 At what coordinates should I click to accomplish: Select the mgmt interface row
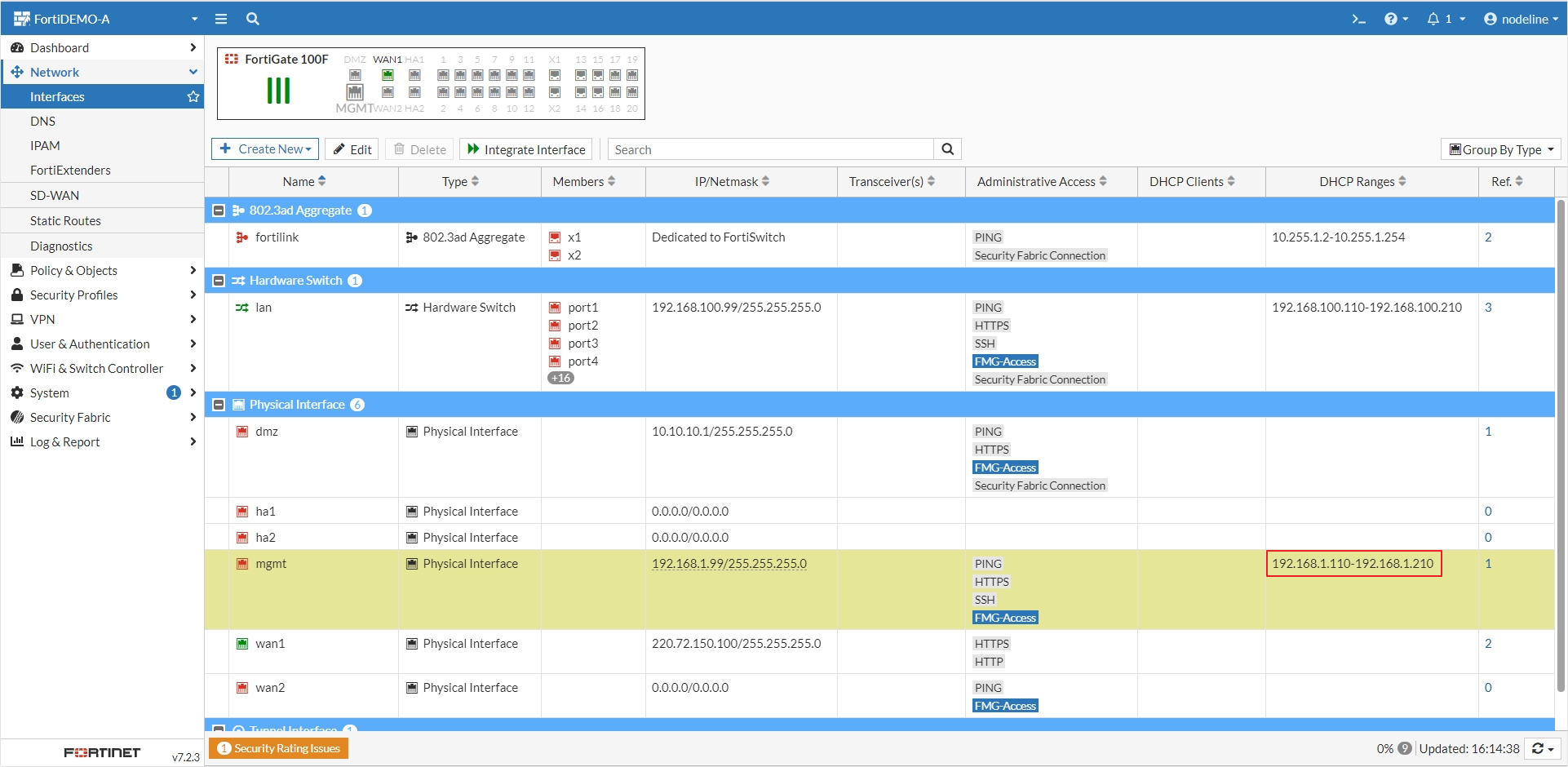tap(879, 590)
